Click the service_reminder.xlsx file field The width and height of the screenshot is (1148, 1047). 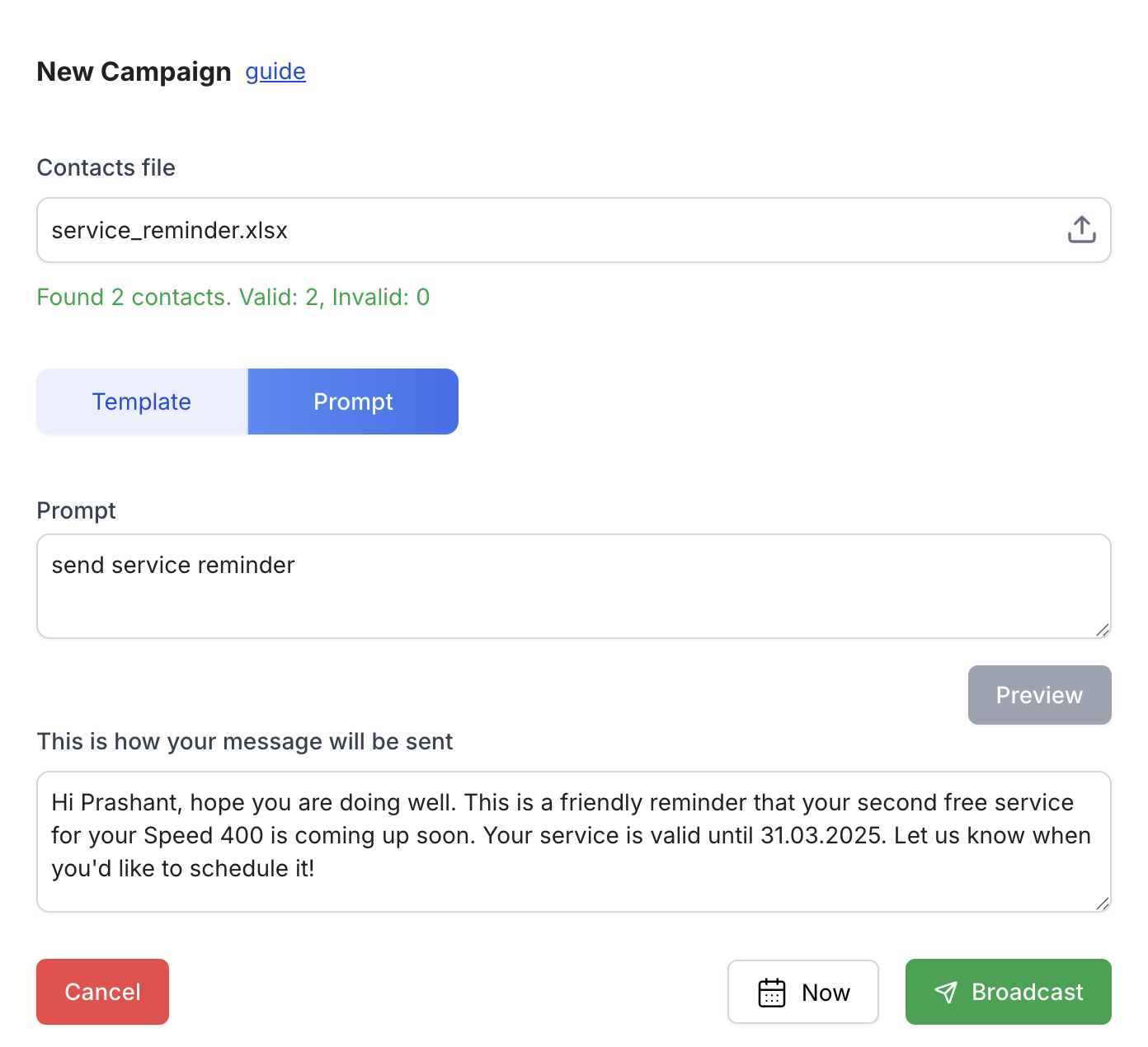(x=574, y=230)
